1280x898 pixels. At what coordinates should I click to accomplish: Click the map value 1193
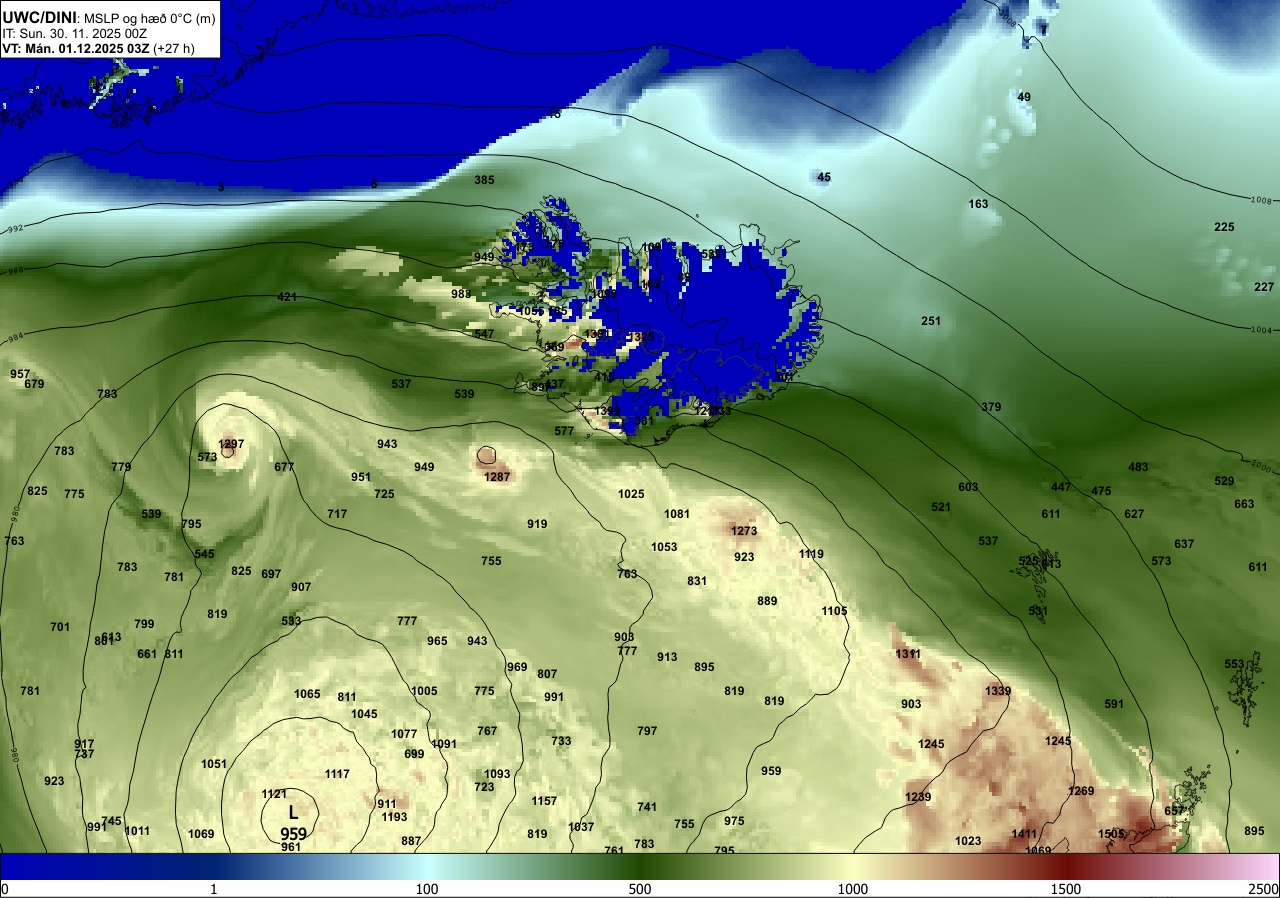(394, 817)
